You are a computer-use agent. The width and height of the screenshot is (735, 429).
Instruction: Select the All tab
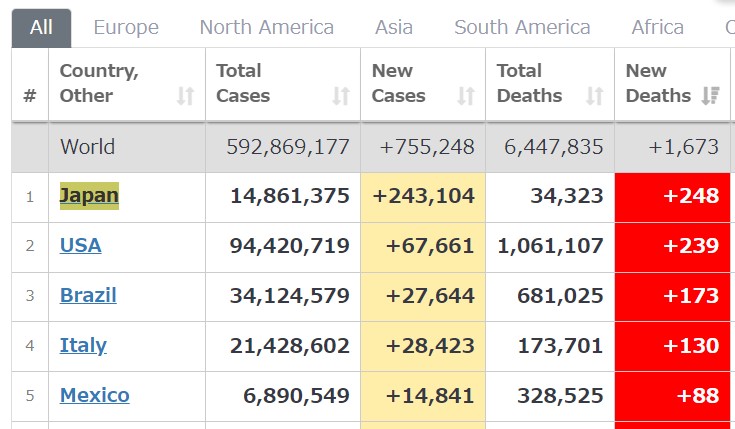pos(41,28)
